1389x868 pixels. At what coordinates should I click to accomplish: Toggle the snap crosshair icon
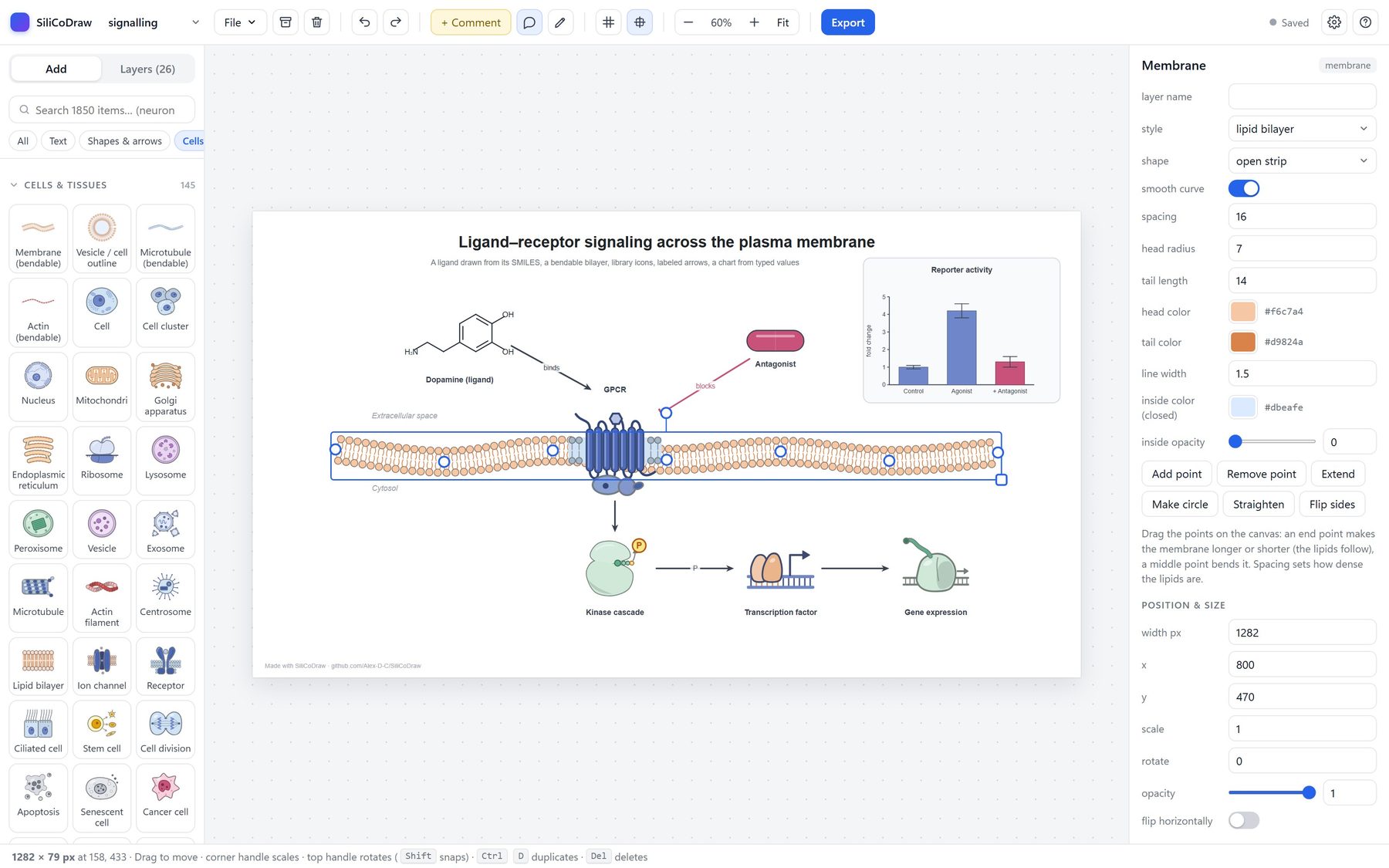pyautogui.click(x=640, y=22)
